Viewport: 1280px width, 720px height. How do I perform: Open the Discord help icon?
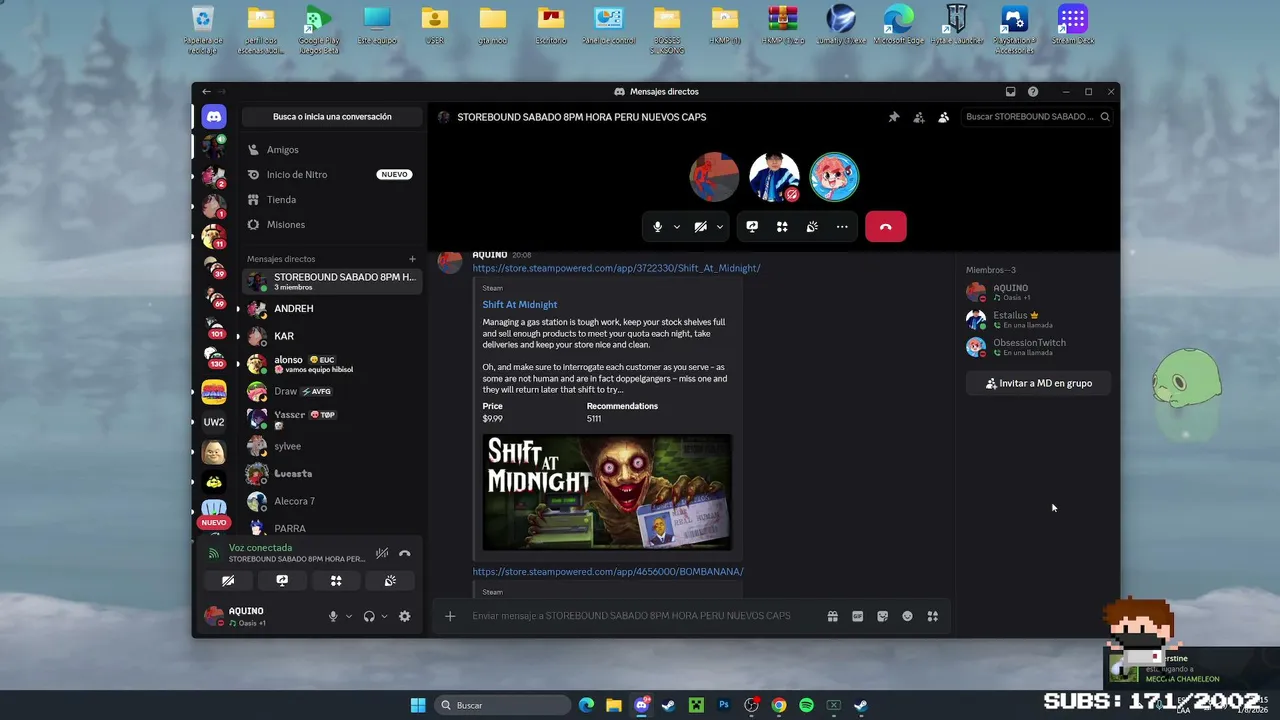point(1033,92)
